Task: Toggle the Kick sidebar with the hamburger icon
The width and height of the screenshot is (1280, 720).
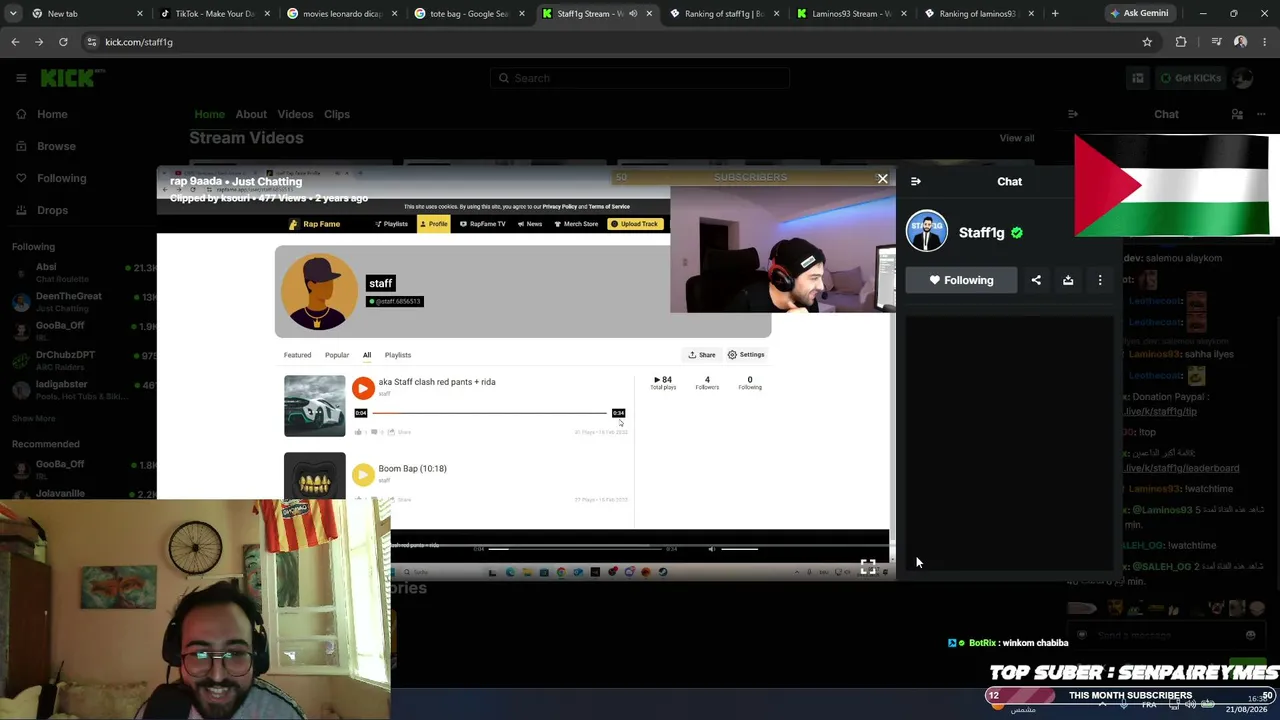Action: click(21, 78)
